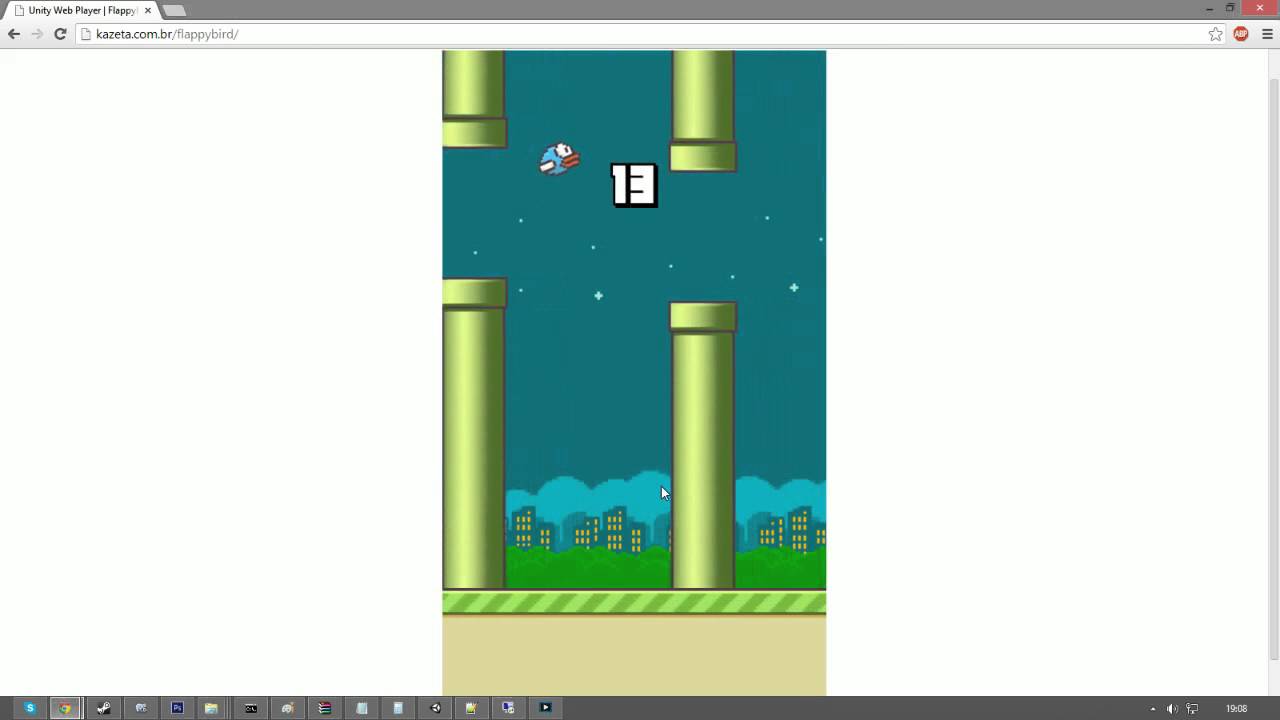Focus the address bar showing kazeta.com.br/flappybird/
This screenshot has height=720, width=1280.
click(640, 34)
